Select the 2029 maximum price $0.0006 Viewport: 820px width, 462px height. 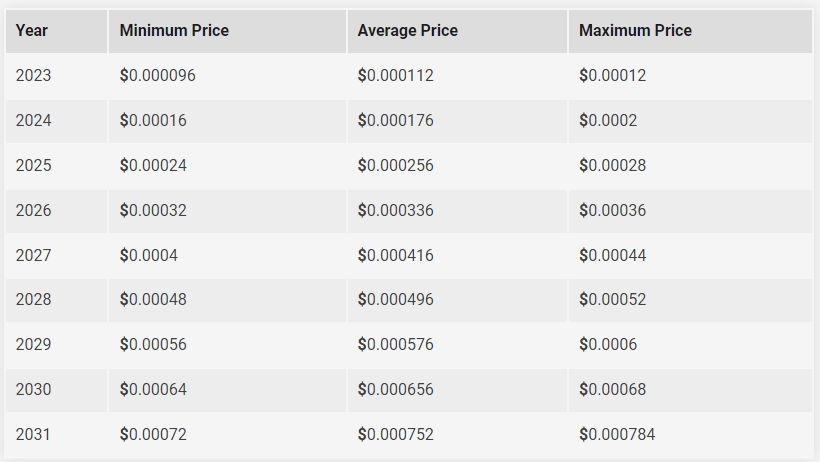(x=608, y=344)
